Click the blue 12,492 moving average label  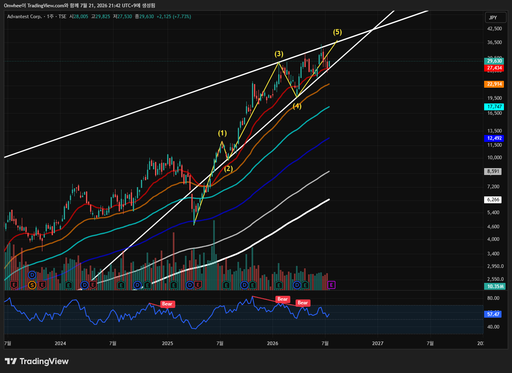click(x=494, y=138)
